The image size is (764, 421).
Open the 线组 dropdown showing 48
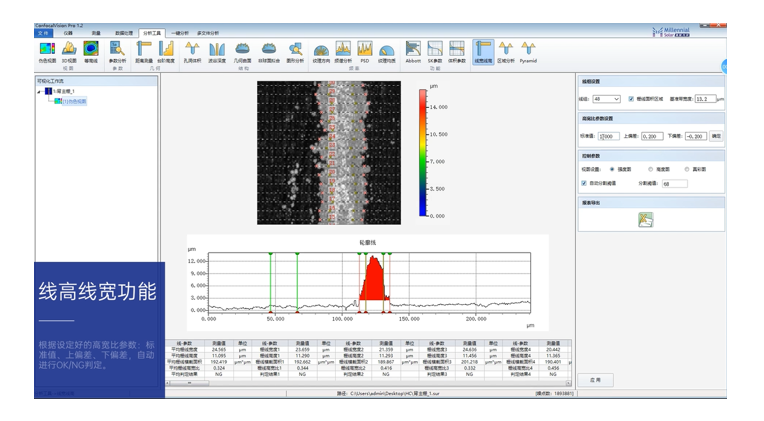(x=606, y=99)
